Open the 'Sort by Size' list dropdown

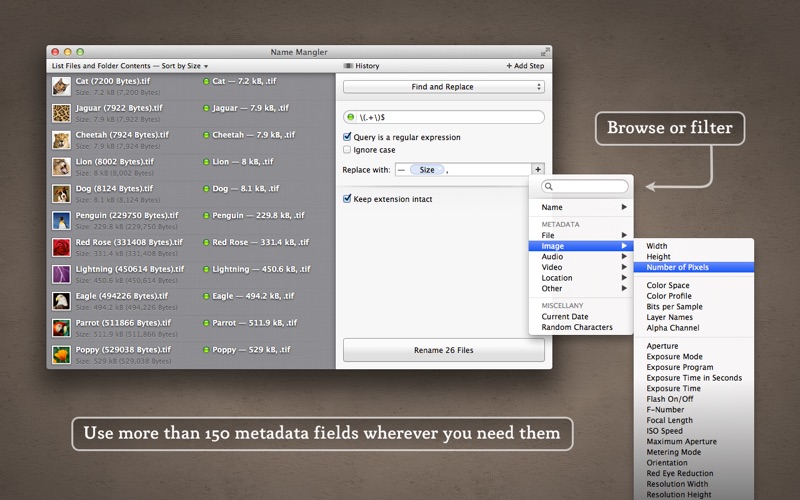(x=130, y=66)
